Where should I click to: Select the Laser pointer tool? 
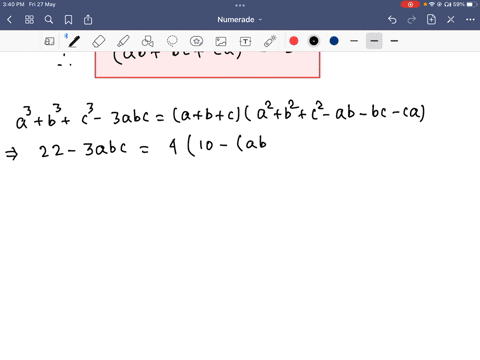coord(270,41)
